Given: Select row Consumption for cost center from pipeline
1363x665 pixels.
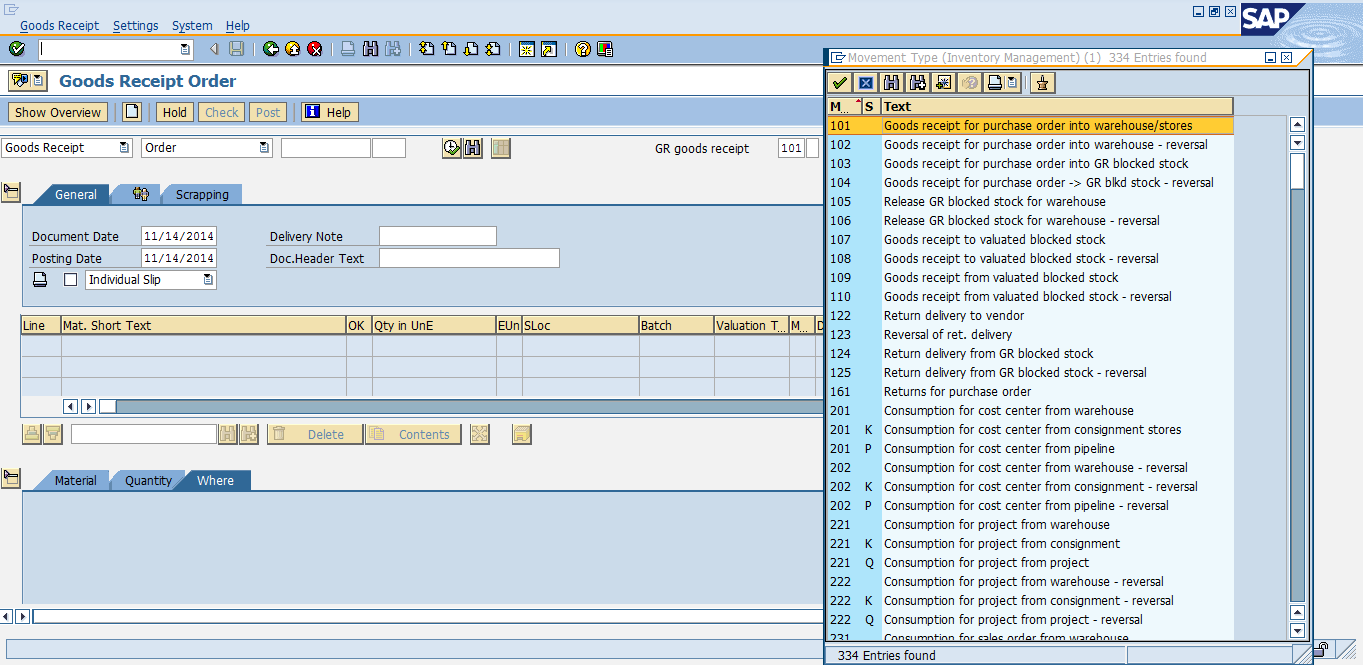Looking at the screenshot, I should (1030, 449).
